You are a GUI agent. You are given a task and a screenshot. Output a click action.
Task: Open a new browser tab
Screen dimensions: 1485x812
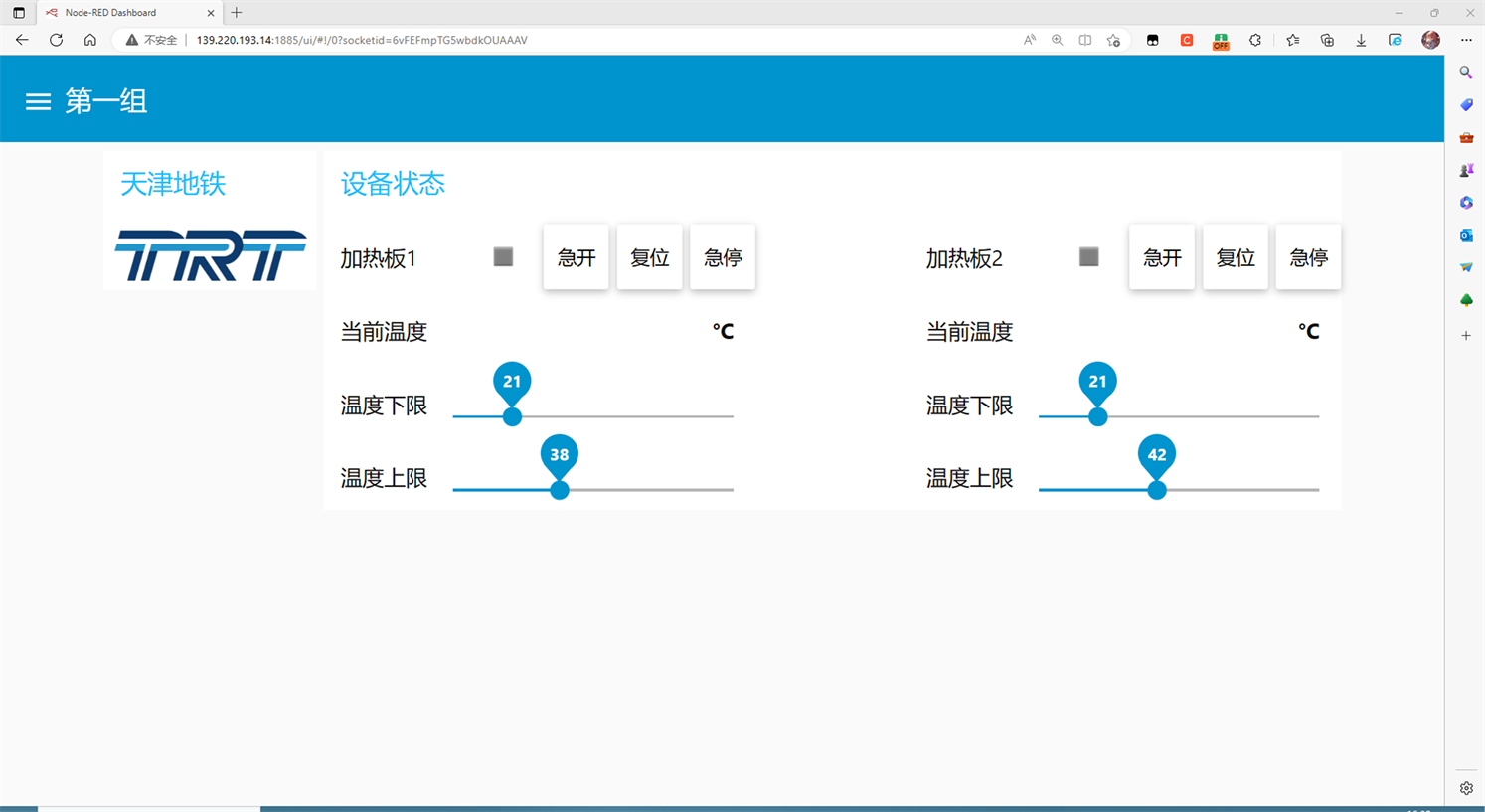(x=237, y=13)
